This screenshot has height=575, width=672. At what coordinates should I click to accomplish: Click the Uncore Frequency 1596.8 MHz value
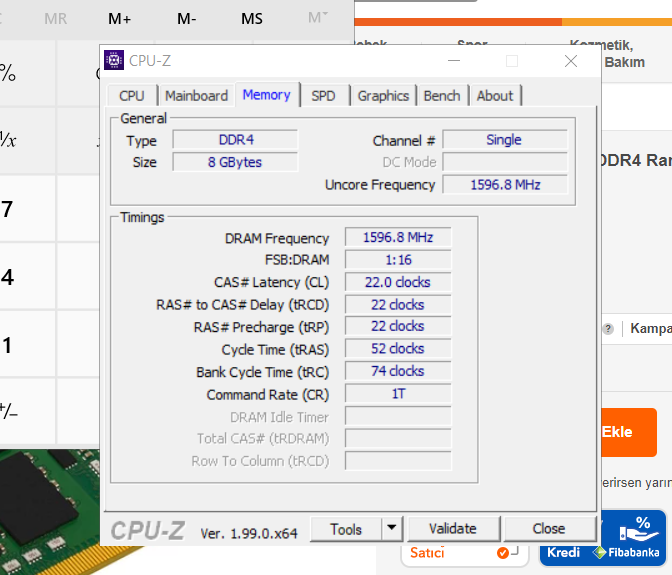[505, 185]
